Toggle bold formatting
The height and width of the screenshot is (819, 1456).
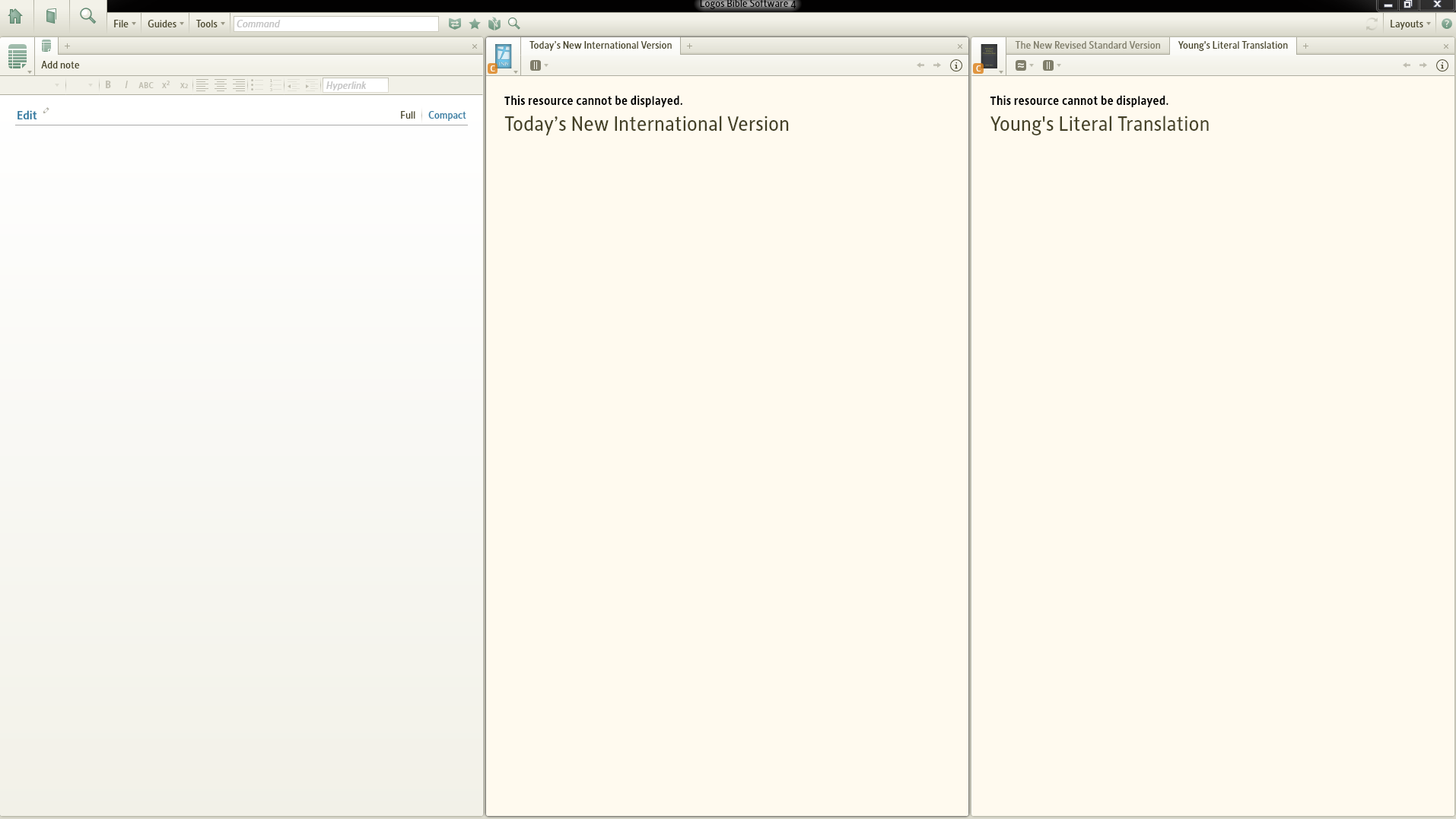[108, 85]
